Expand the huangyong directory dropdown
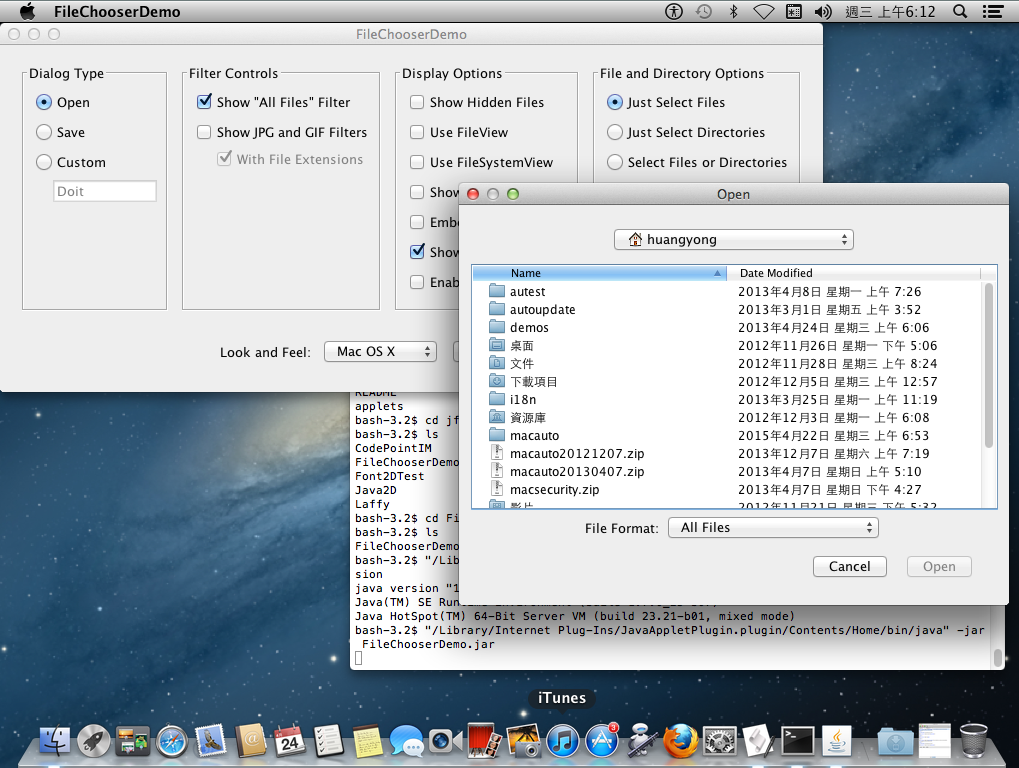The height and width of the screenshot is (768, 1019). [733, 240]
